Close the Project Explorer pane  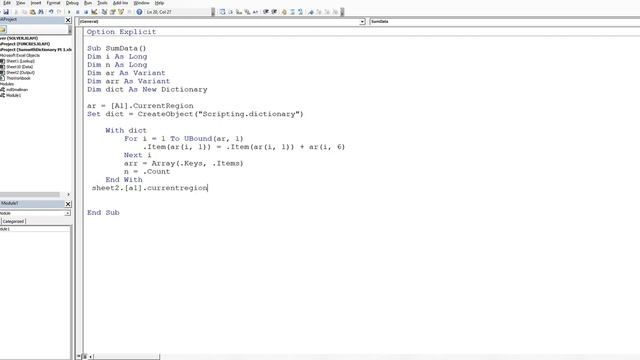[x=68, y=20]
